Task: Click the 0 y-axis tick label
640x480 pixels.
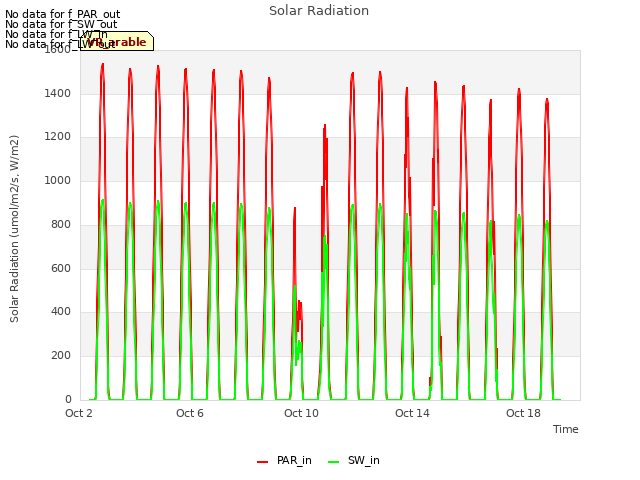Action: tap(68, 399)
